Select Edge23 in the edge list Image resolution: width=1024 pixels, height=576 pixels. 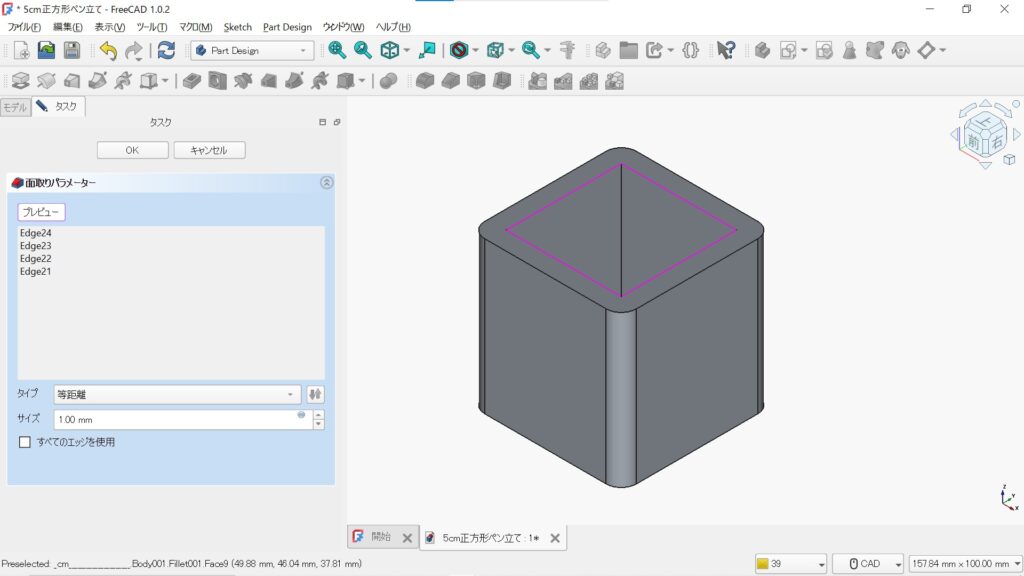(36, 246)
